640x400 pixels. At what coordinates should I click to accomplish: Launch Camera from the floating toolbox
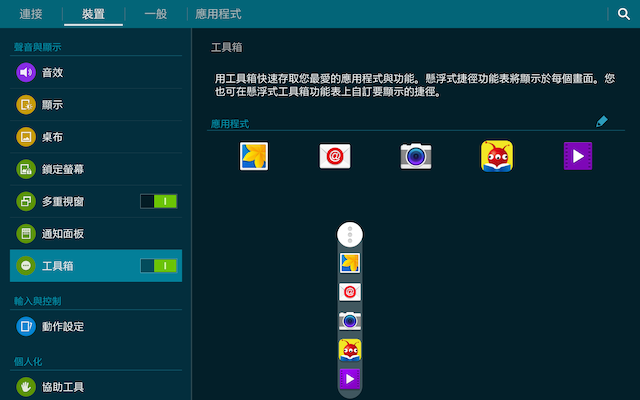point(350,321)
